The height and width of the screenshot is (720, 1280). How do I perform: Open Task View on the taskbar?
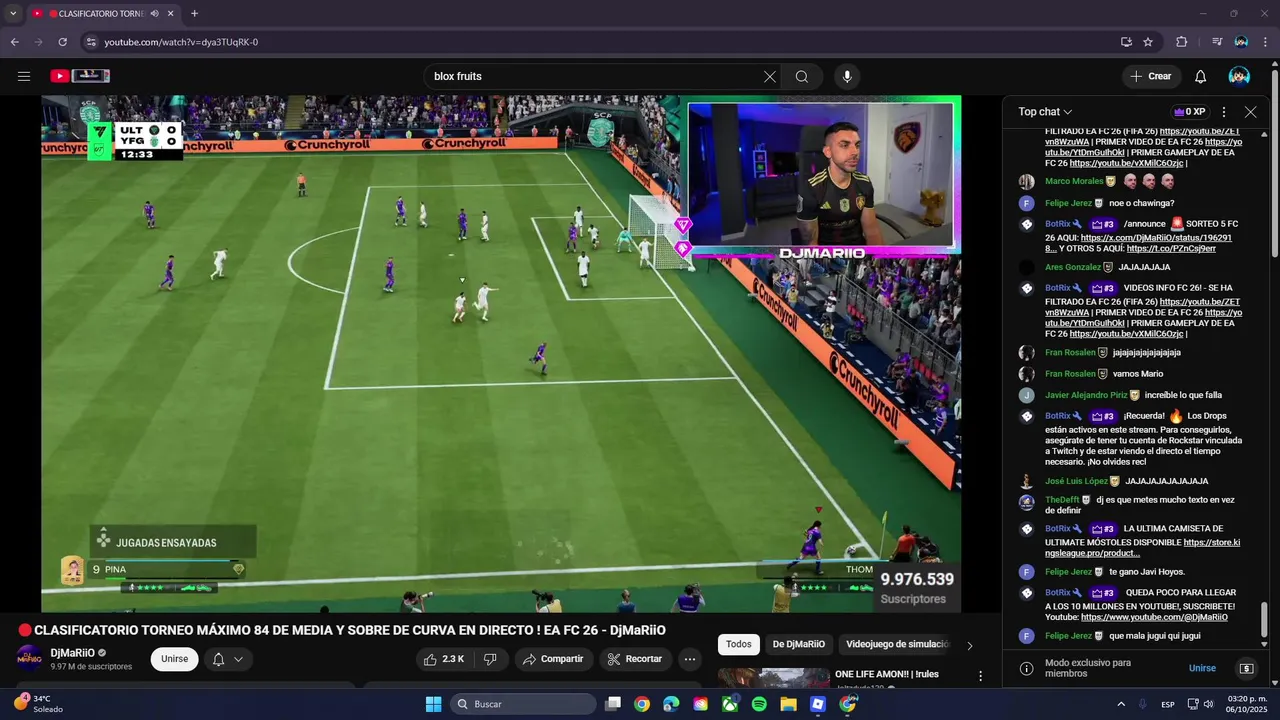613,704
